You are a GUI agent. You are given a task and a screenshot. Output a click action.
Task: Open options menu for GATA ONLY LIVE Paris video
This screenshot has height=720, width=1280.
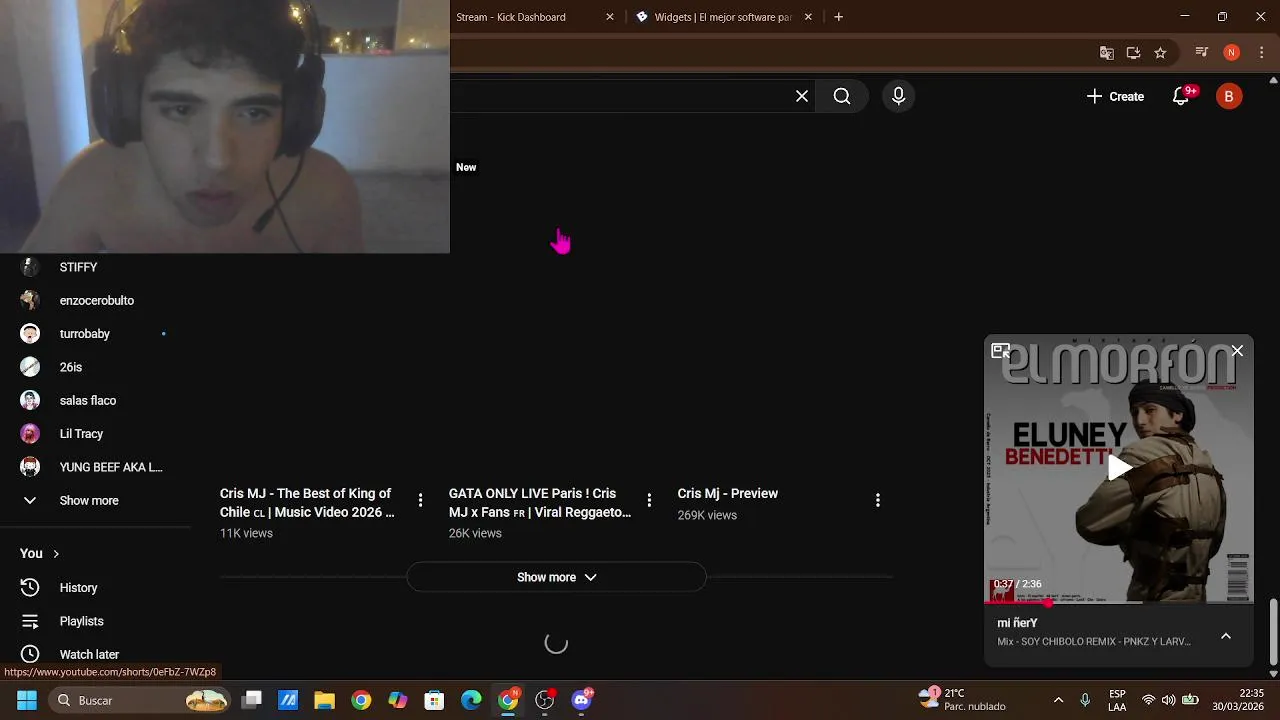click(x=649, y=500)
